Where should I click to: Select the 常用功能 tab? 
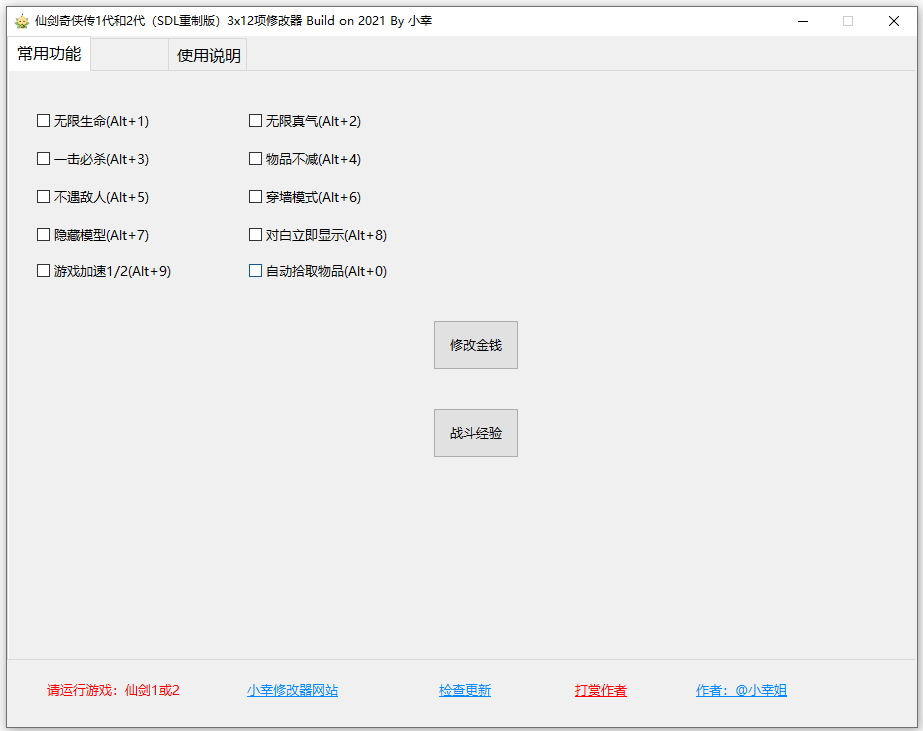(x=49, y=55)
